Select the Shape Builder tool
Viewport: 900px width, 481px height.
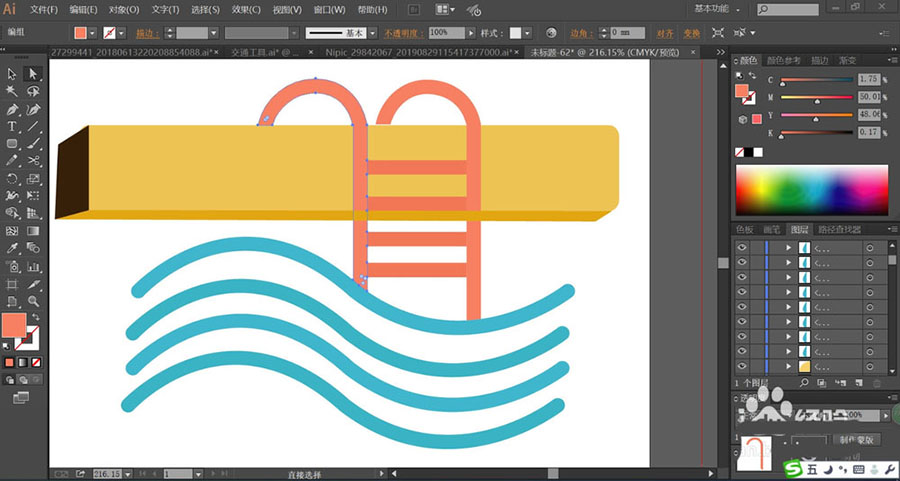click(12, 213)
